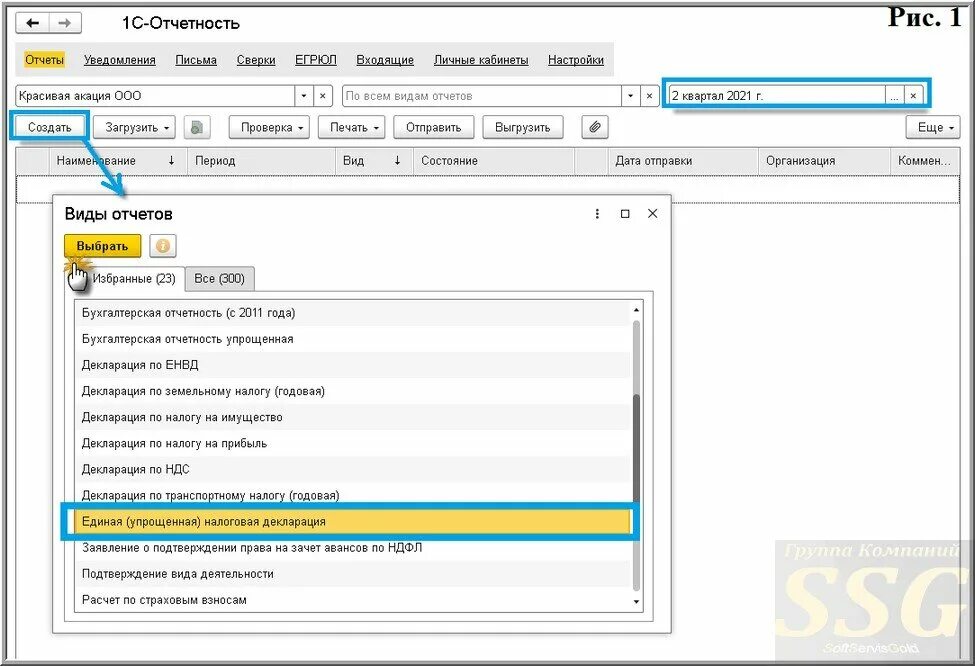Open the three-dot menu of Виды отчетов
This screenshot has width=975, height=666.
(597, 214)
